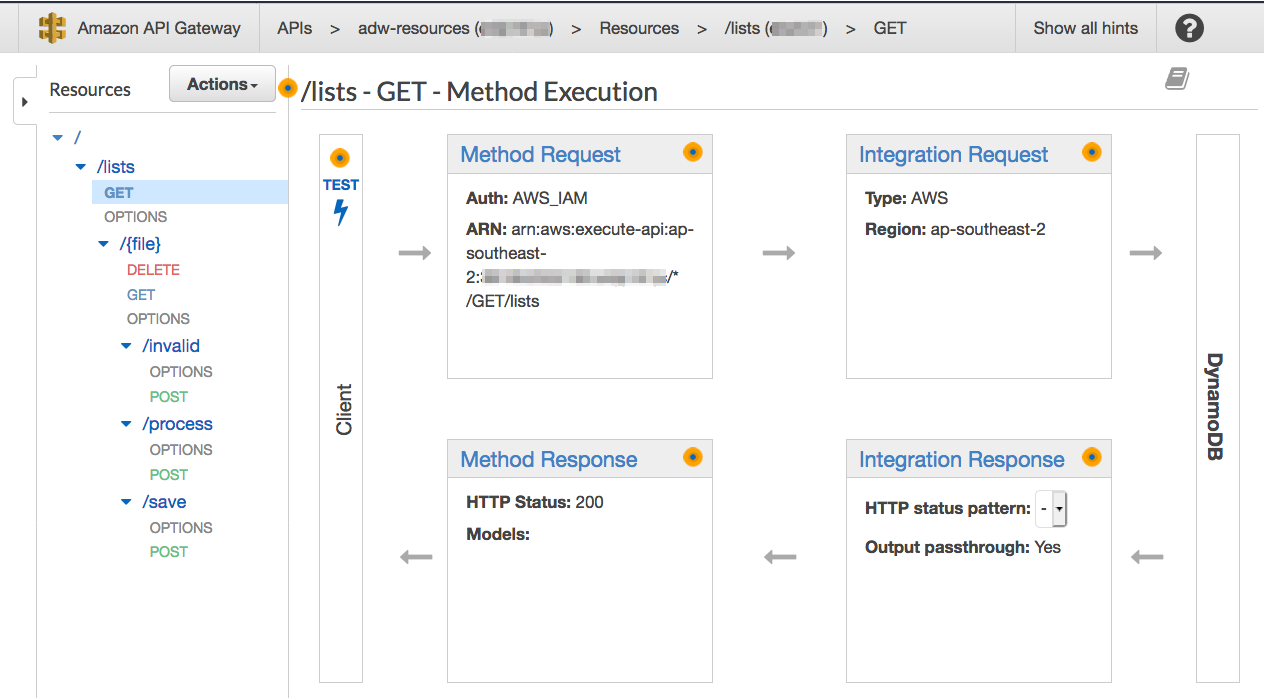This screenshot has width=1264, height=699.
Task: Click the DynamoDB integration endpoint box
Action: (1218, 408)
